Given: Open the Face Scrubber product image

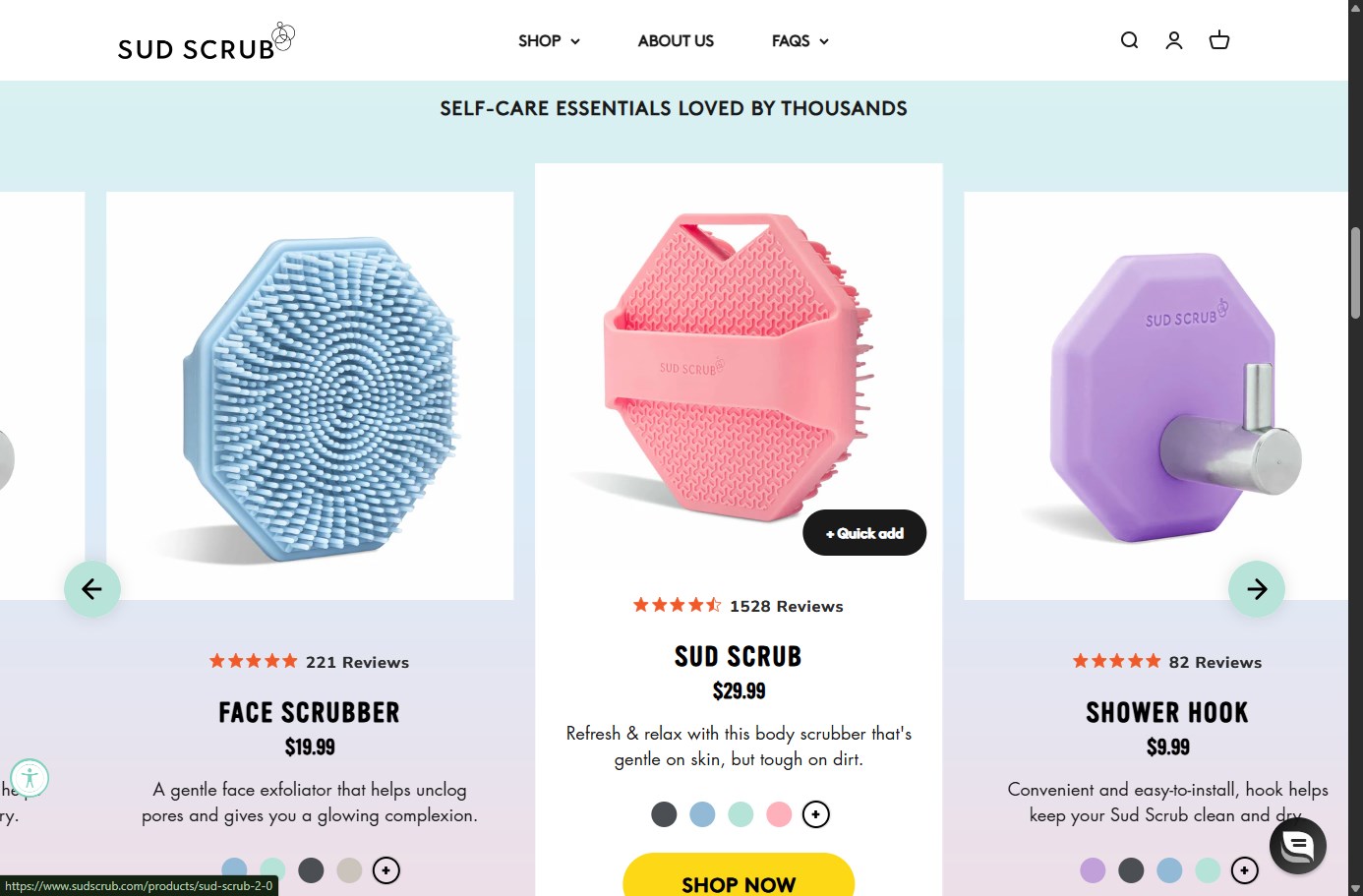Looking at the screenshot, I should pos(310,395).
